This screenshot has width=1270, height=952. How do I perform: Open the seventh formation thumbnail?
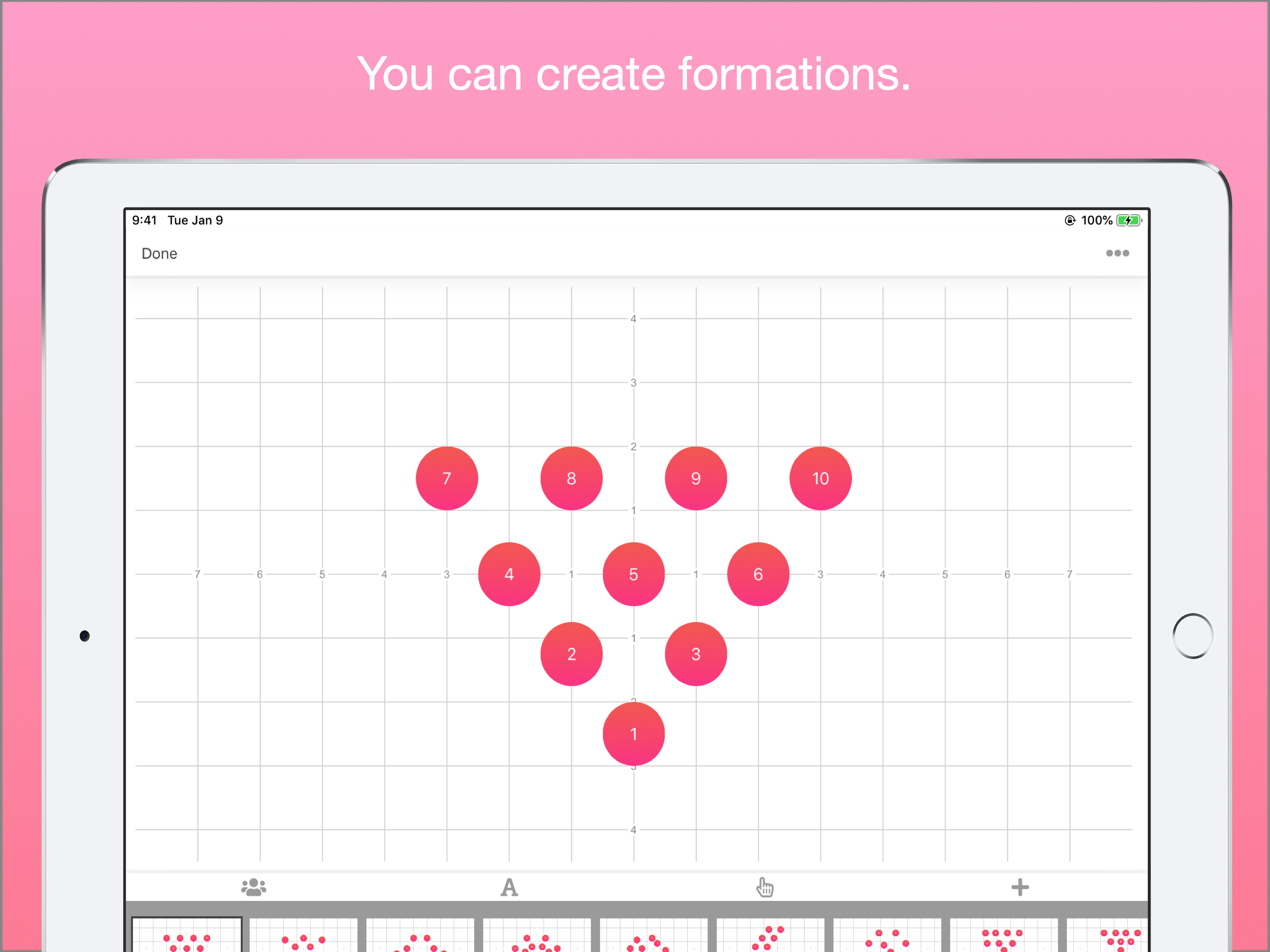(887, 935)
